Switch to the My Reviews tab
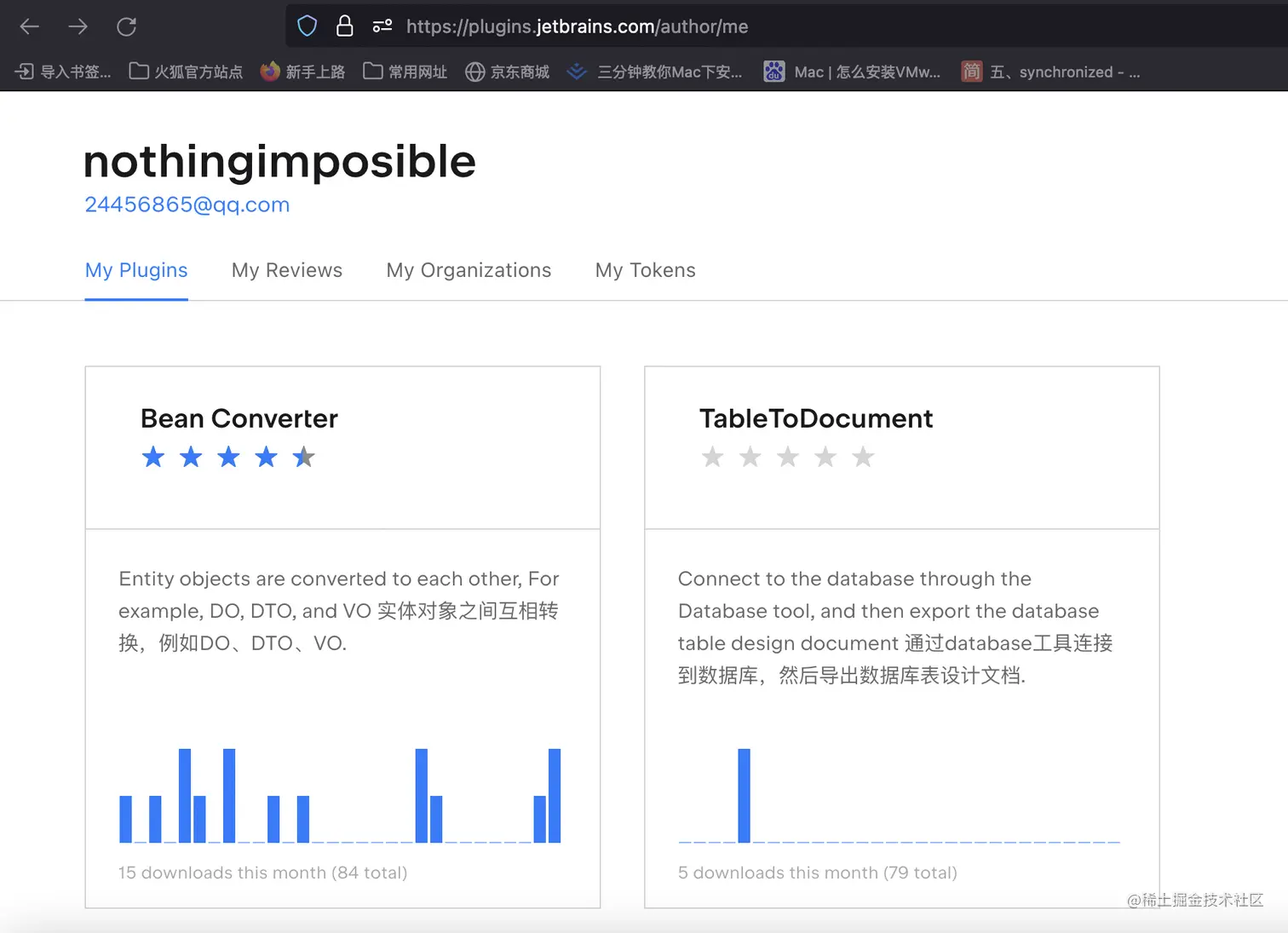 tap(287, 270)
